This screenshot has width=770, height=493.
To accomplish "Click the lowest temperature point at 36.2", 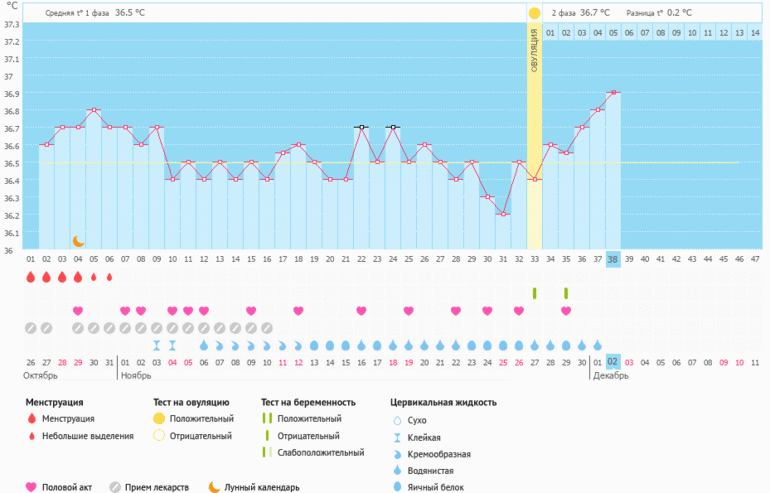I will pyautogui.click(x=503, y=214).
